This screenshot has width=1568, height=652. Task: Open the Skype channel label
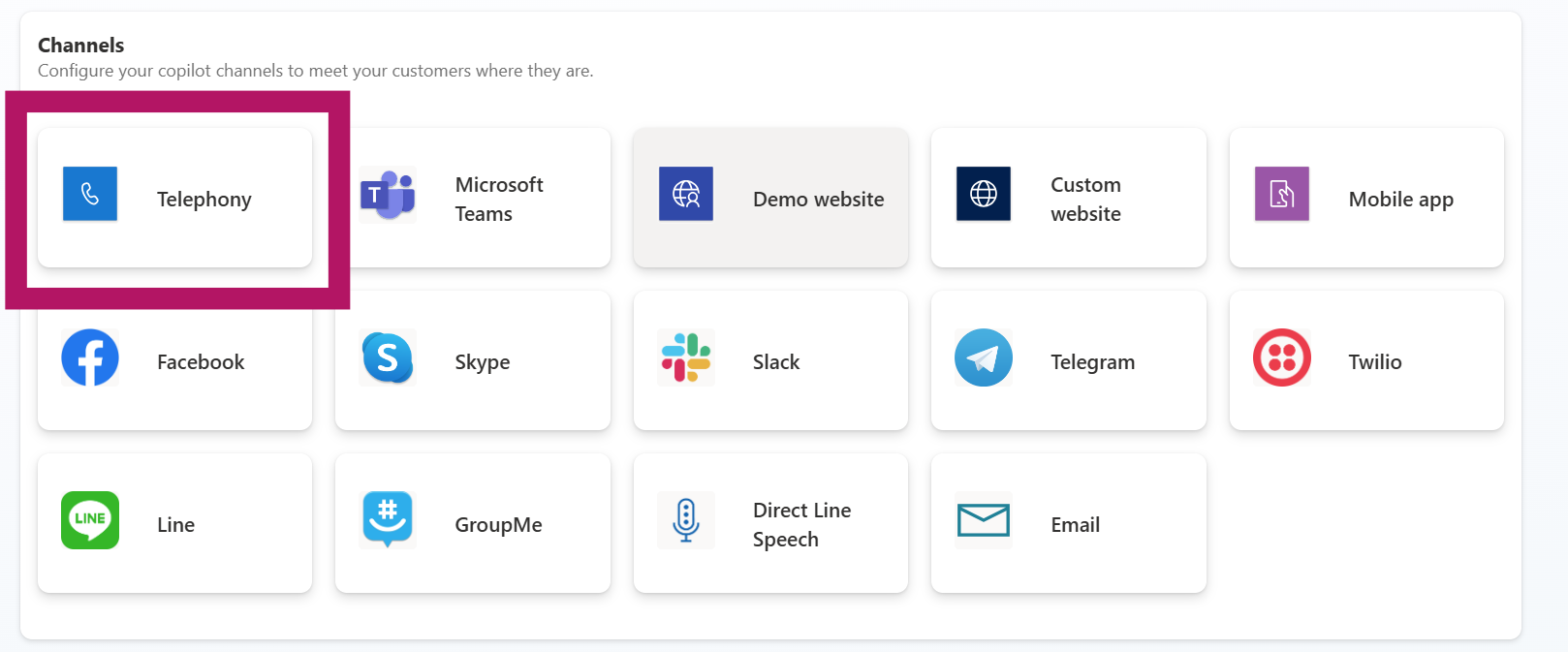(x=483, y=362)
